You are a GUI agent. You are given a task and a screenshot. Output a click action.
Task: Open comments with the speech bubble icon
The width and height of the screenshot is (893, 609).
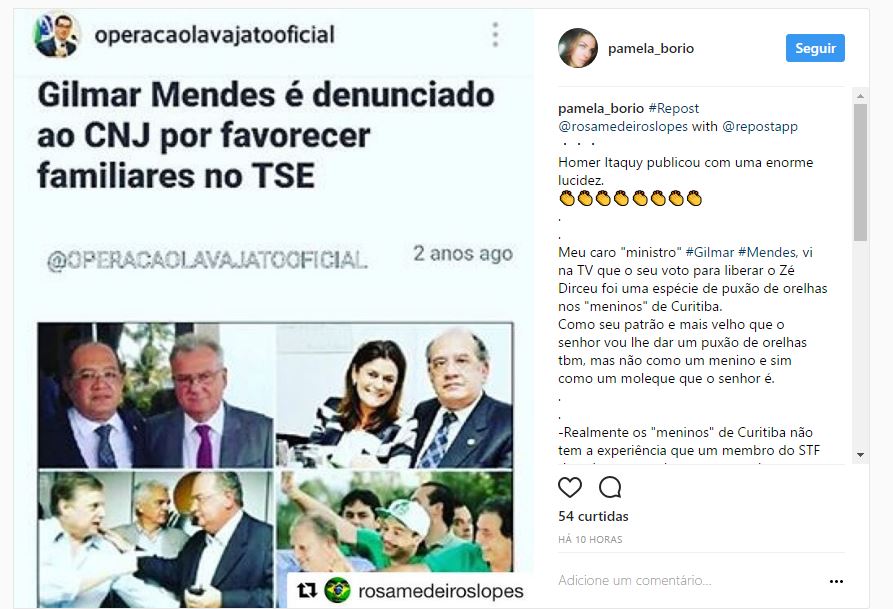coord(610,488)
